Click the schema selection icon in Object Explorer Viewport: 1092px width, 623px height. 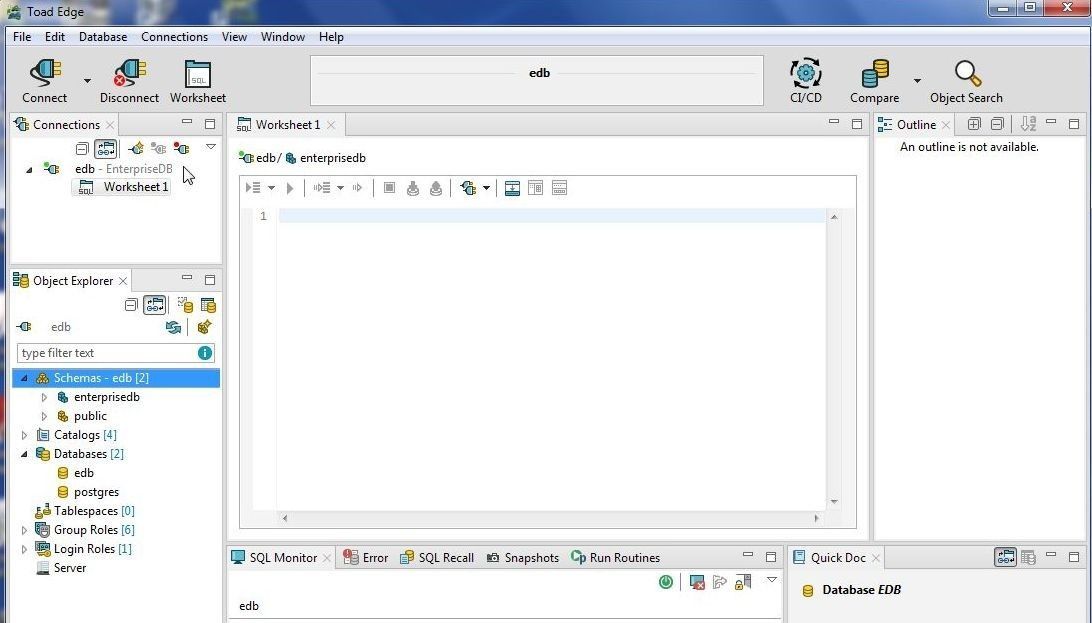(185, 305)
